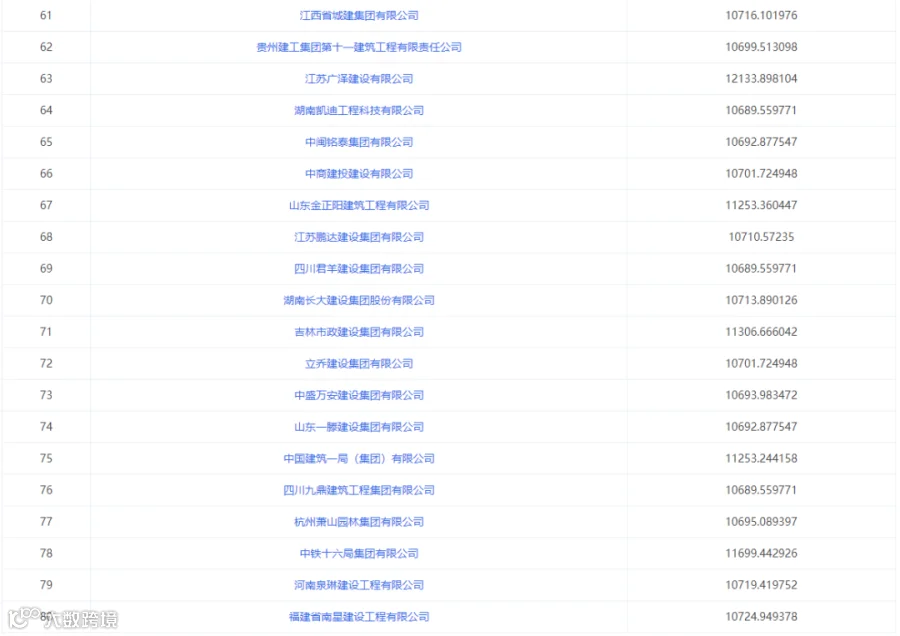Image resolution: width=900 pixels, height=636 pixels.
Task: Open the 中国建筑一局（集团）有限公司 link
Action: click(x=359, y=458)
